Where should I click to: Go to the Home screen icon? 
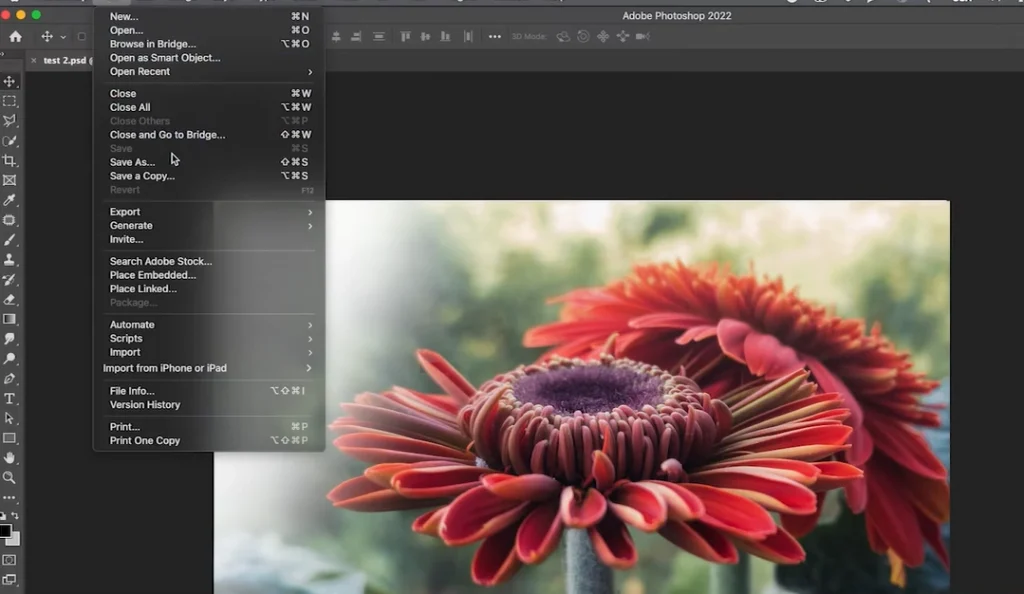(15, 37)
